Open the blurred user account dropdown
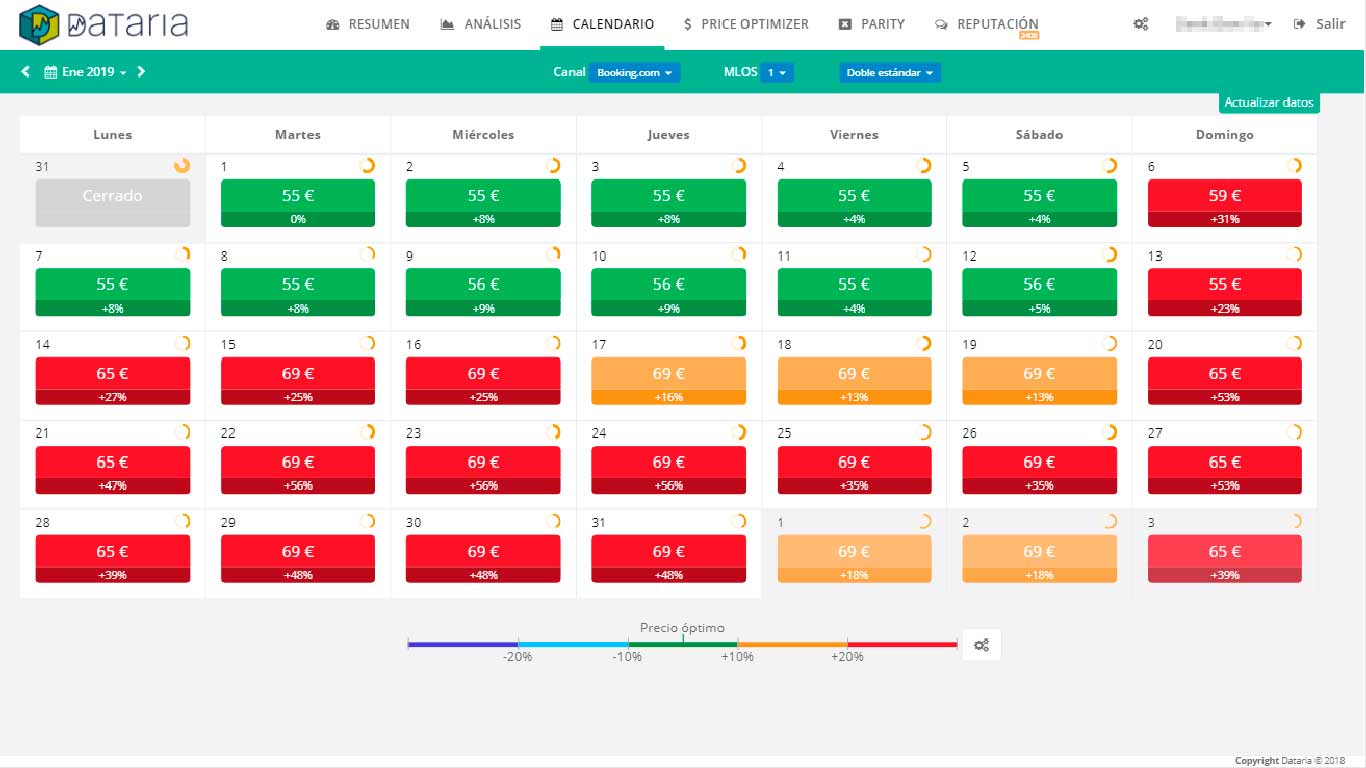The width and height of the screenshot is (1366, 768). (x=1224, y=24)
